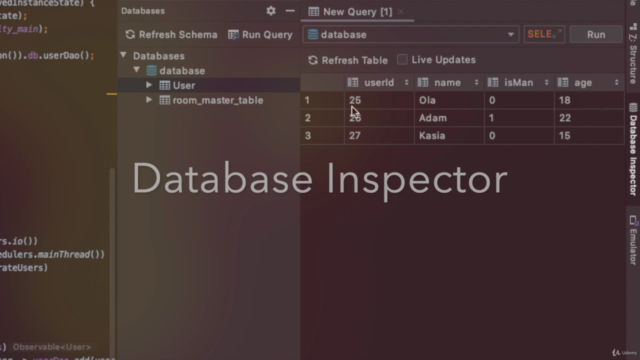
Task: Select the User table in tree
Action: 184,85
